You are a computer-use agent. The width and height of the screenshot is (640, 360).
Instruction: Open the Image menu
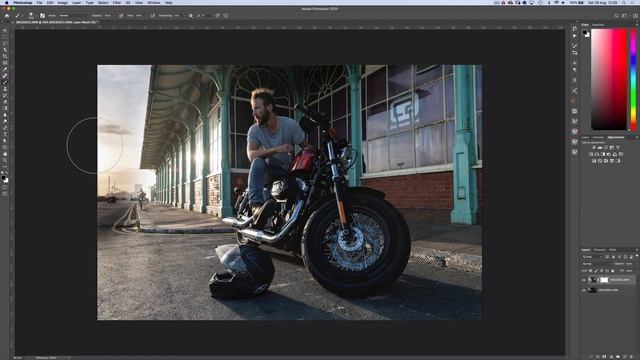point(62,2)
